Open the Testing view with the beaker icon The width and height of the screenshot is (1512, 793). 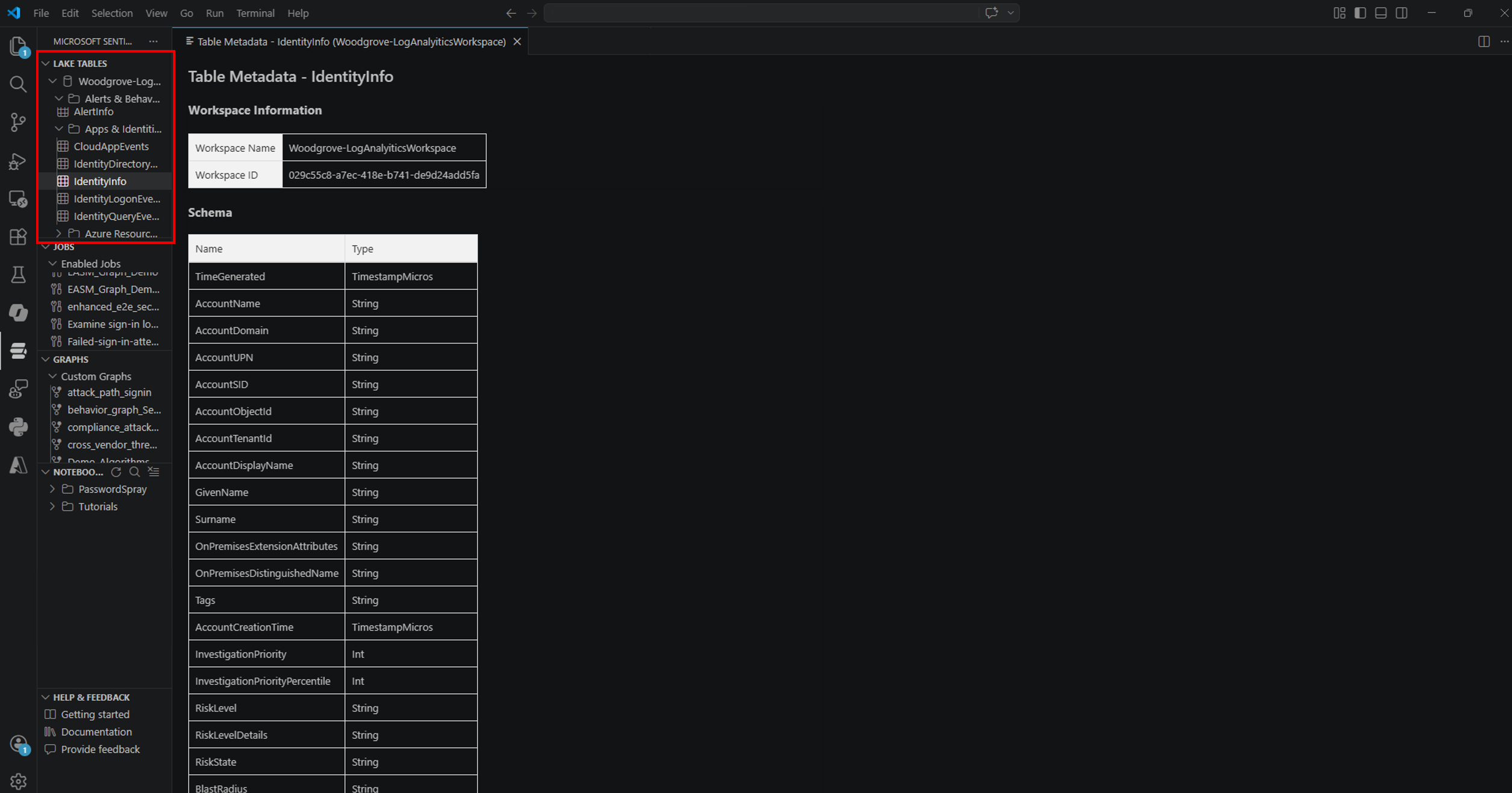[x=17, y=275]
